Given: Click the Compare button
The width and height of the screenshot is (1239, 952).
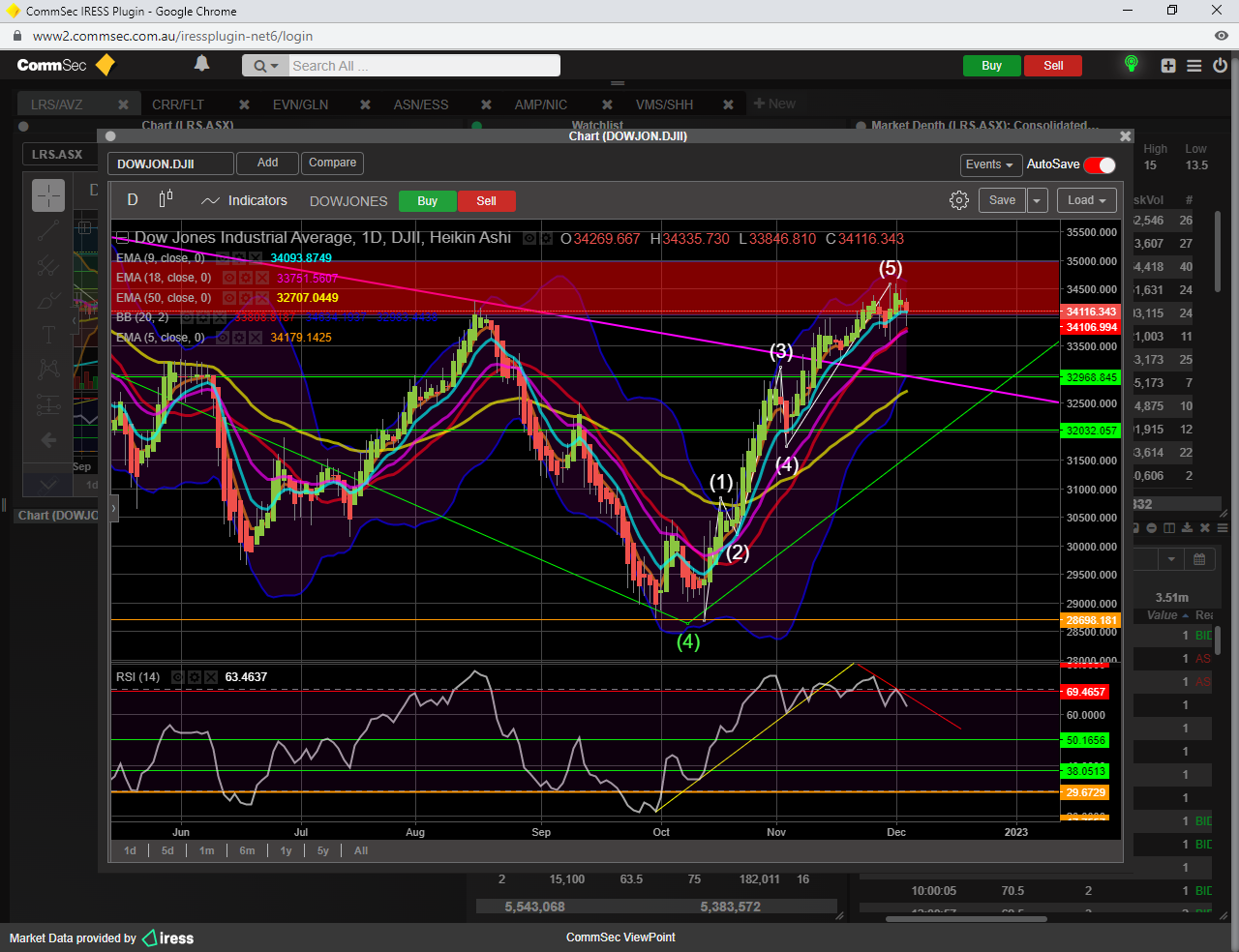Looking at the screenshot, I should tap(332, 163).
